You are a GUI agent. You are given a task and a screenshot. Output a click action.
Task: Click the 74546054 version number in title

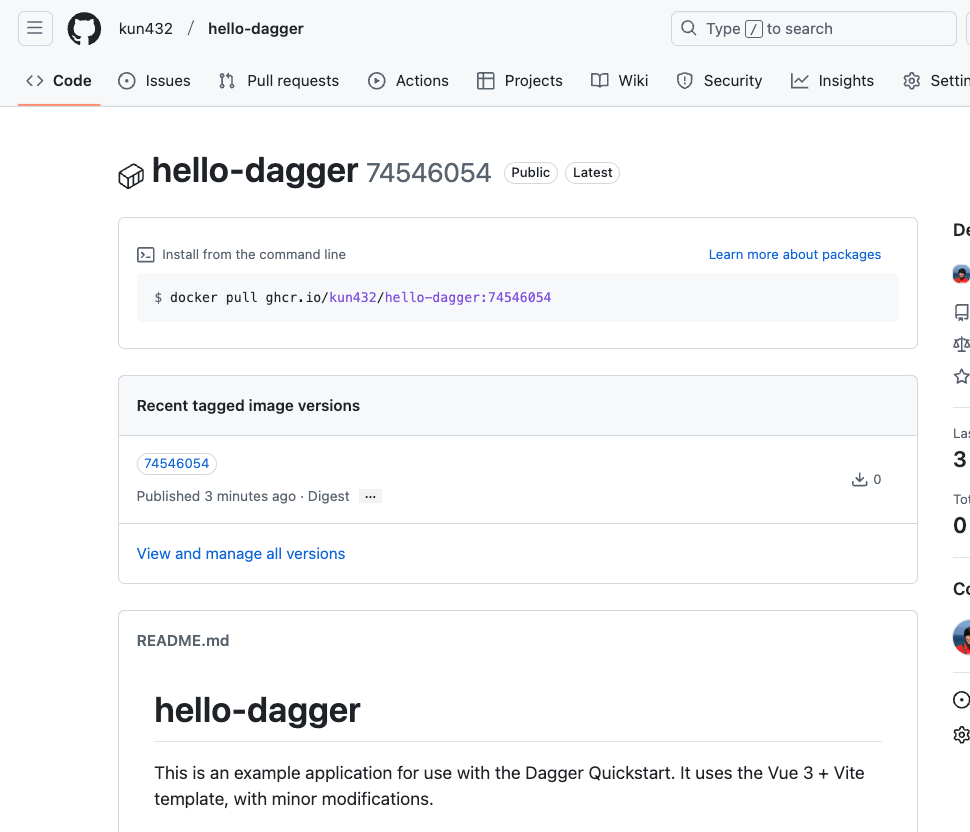pyautogui.click(x=428, y=173)
